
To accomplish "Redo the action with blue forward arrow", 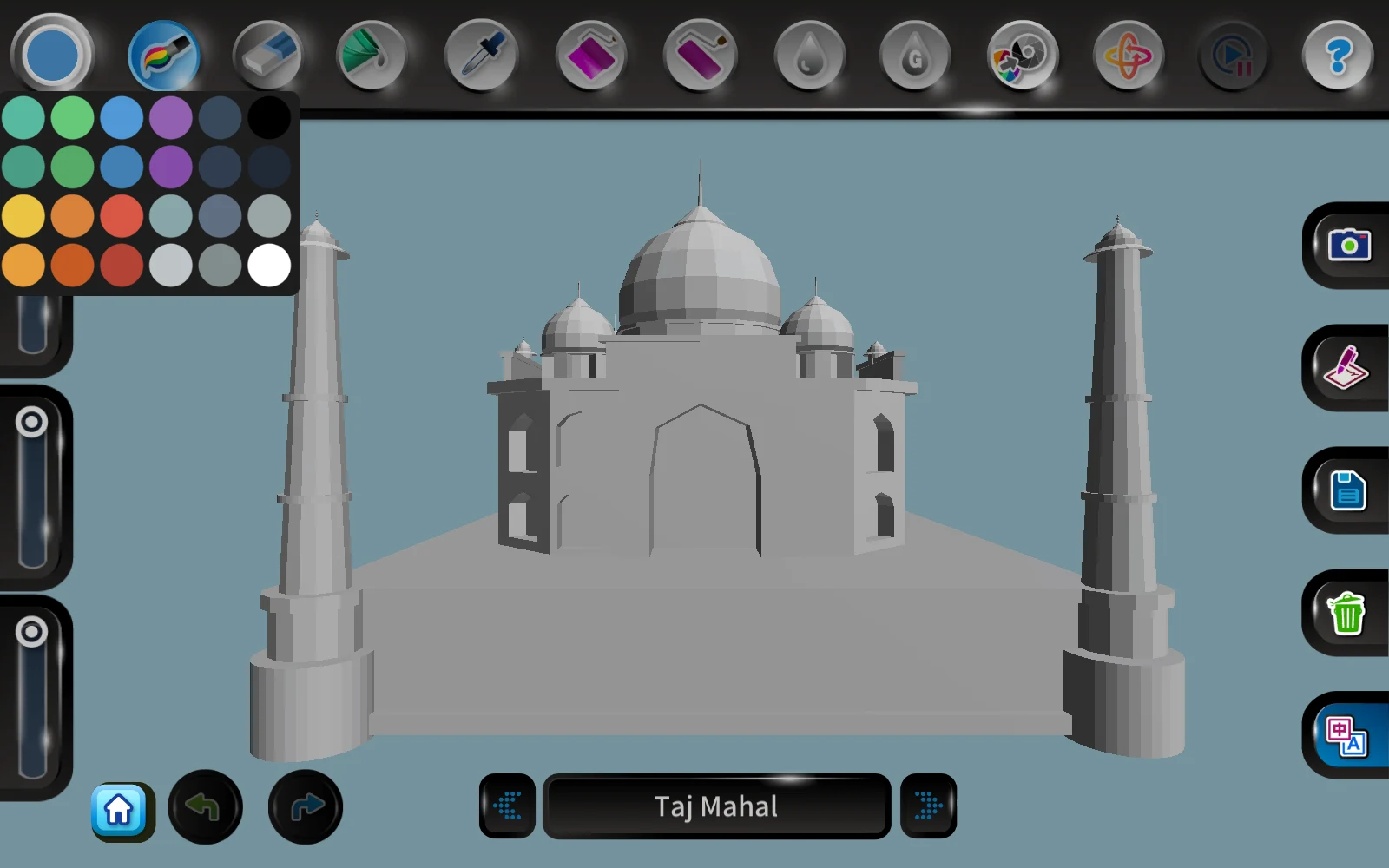I will coord(306,807).
